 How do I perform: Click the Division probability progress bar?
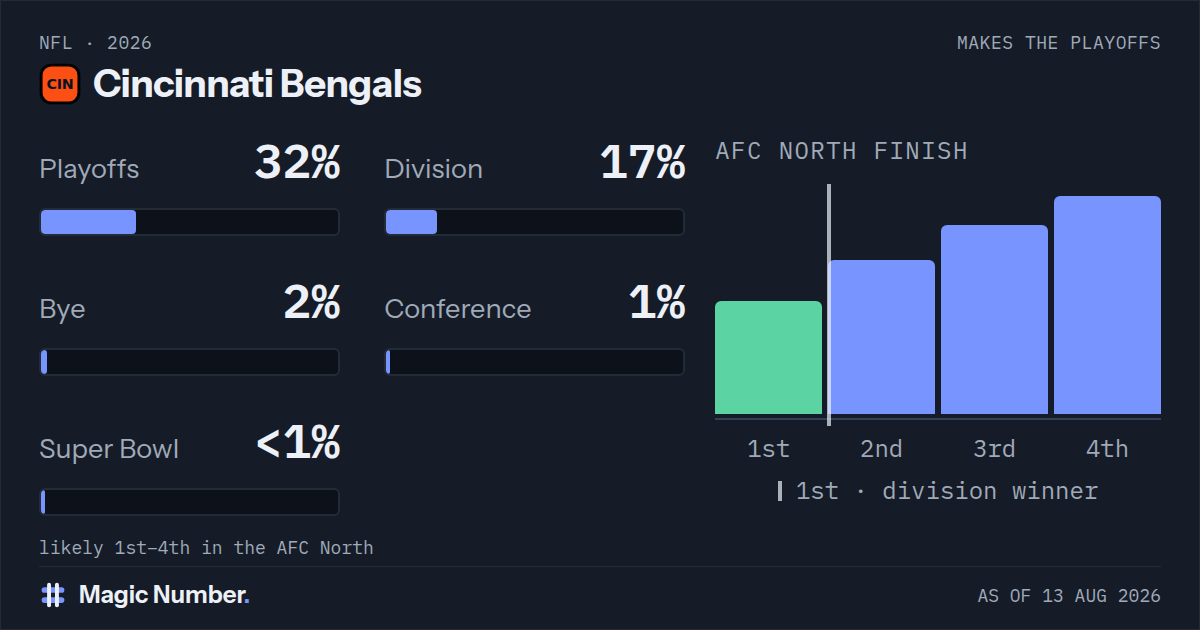click(x=535, y=222)
